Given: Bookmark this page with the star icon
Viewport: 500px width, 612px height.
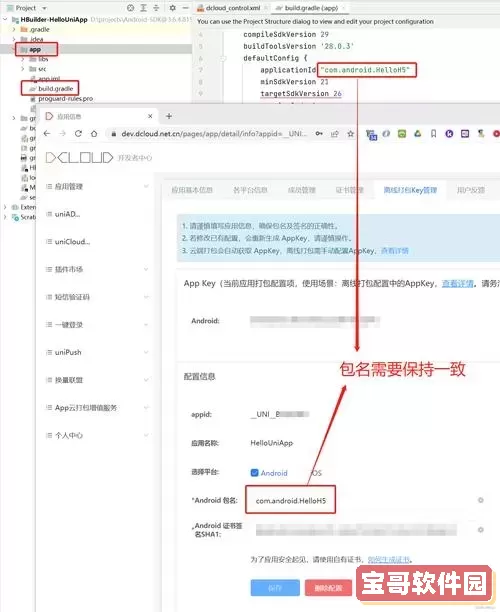Looking at the screenshot, I should (351, 134).
